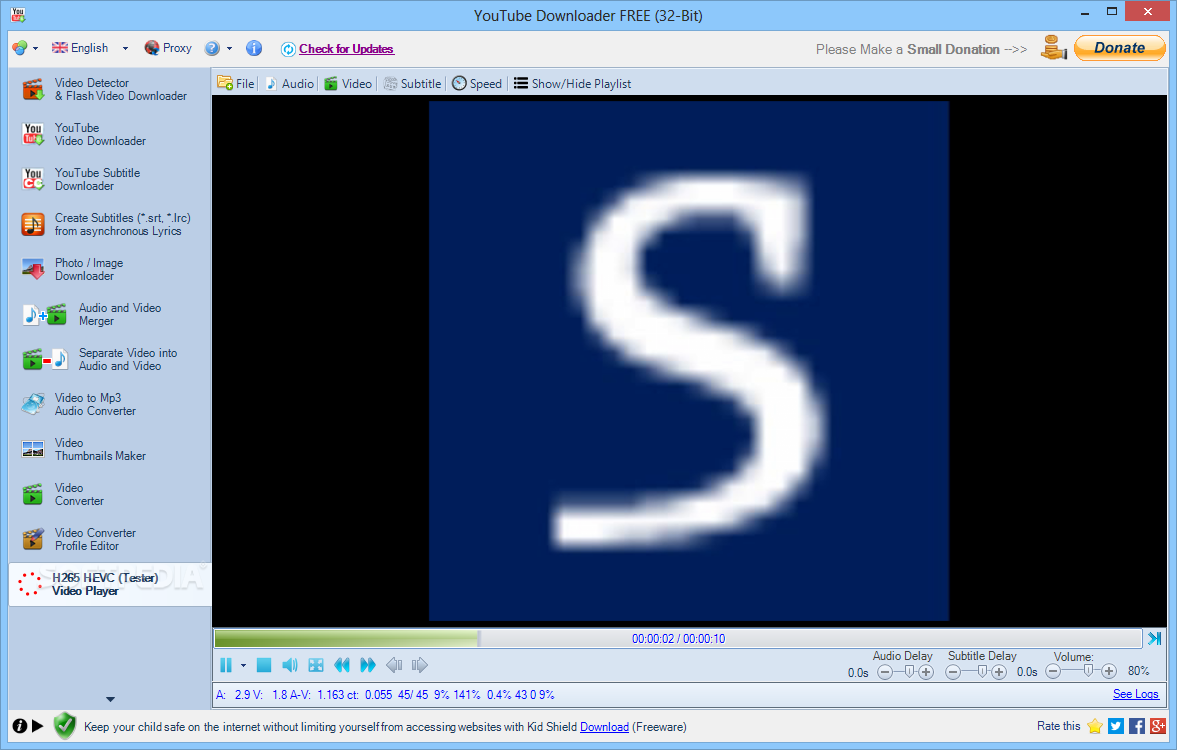Click the black info icon in bottom bar

(x=20, y=726)
